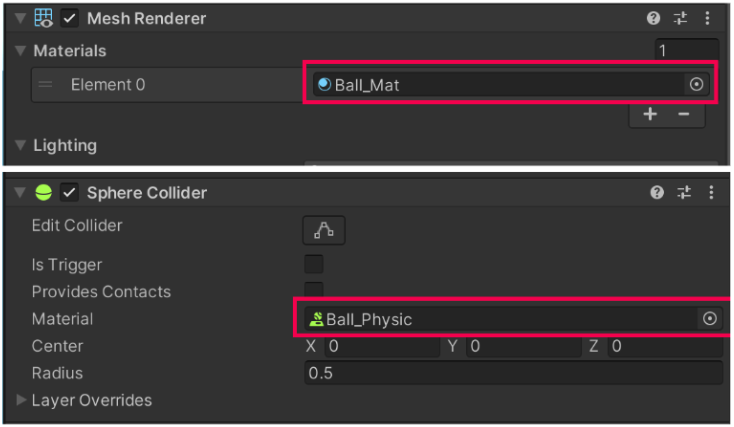Collapse the Lighting section

22,146
